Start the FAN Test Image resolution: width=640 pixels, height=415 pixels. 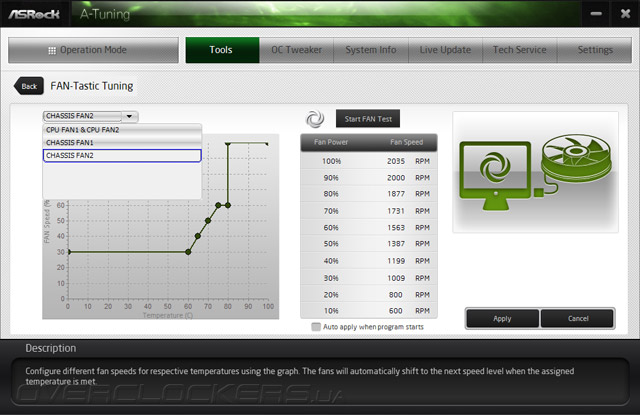click(368, 119)
